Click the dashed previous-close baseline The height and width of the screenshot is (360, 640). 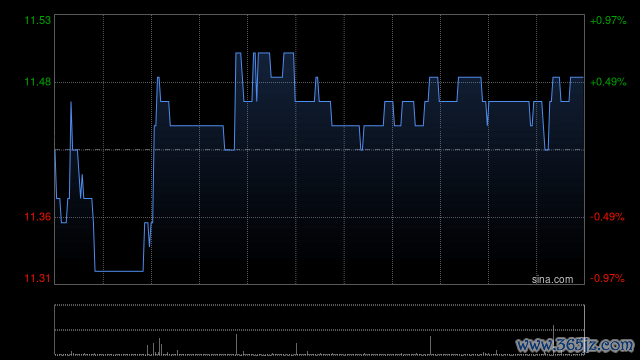click(x=319, y=150)
